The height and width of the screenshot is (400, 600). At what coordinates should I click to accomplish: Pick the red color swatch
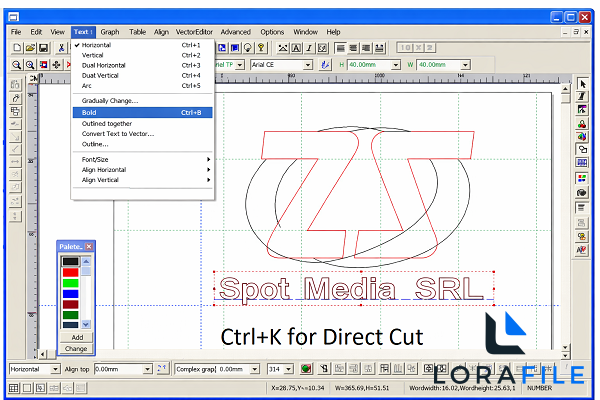pyautogui.click(x=70, y=273)
